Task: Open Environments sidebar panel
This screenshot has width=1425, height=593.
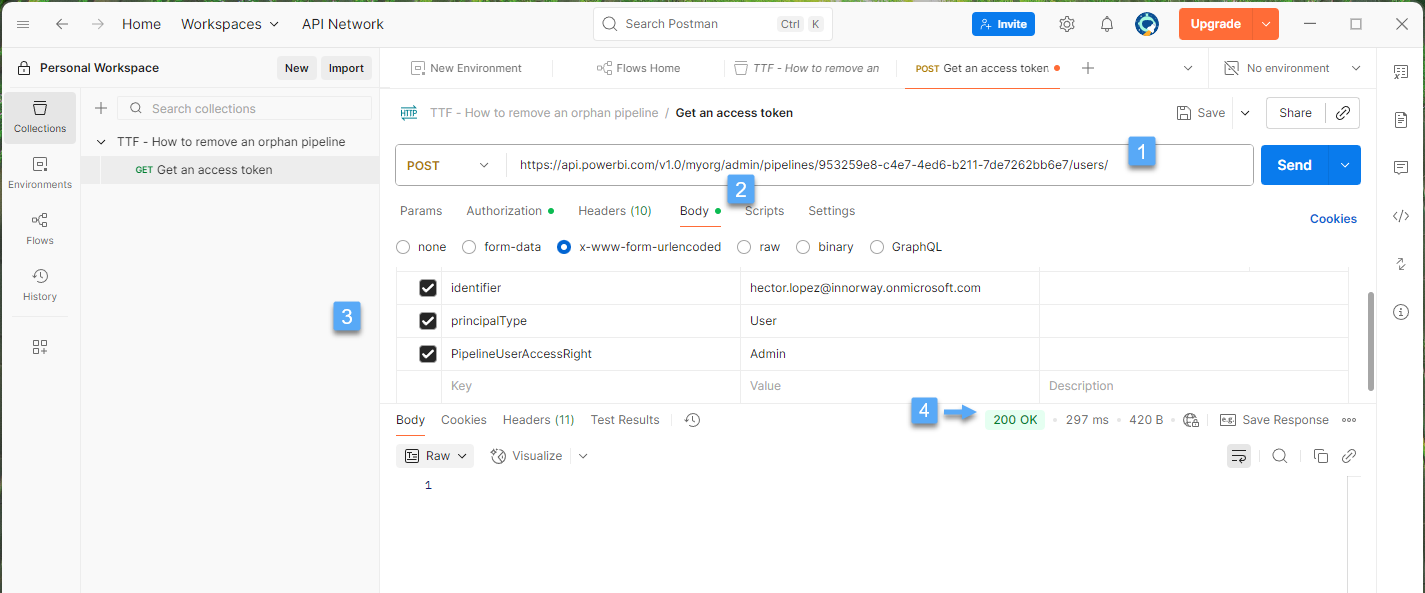Action: tap(40, 173)
